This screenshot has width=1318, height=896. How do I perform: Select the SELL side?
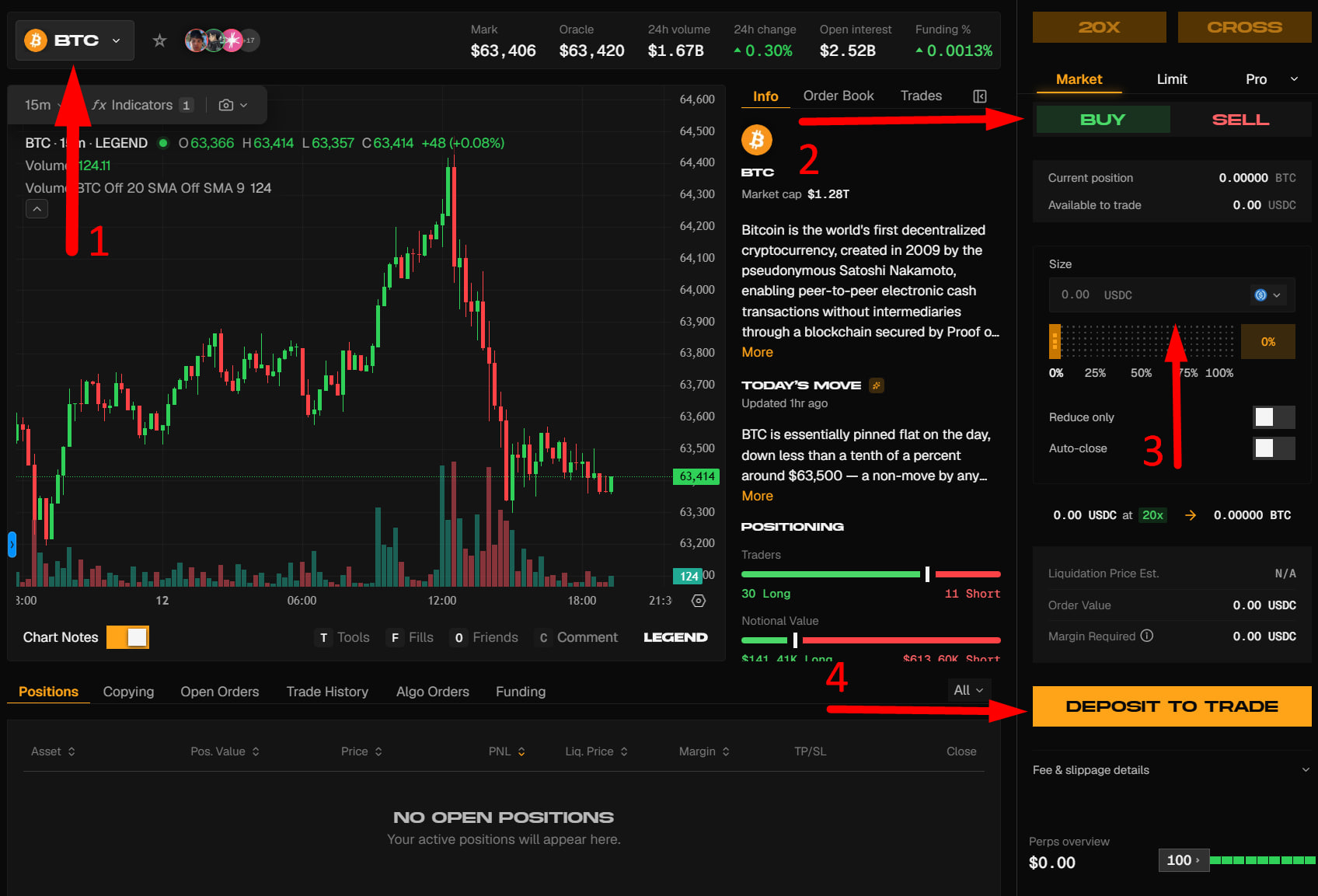[1240, 120]
